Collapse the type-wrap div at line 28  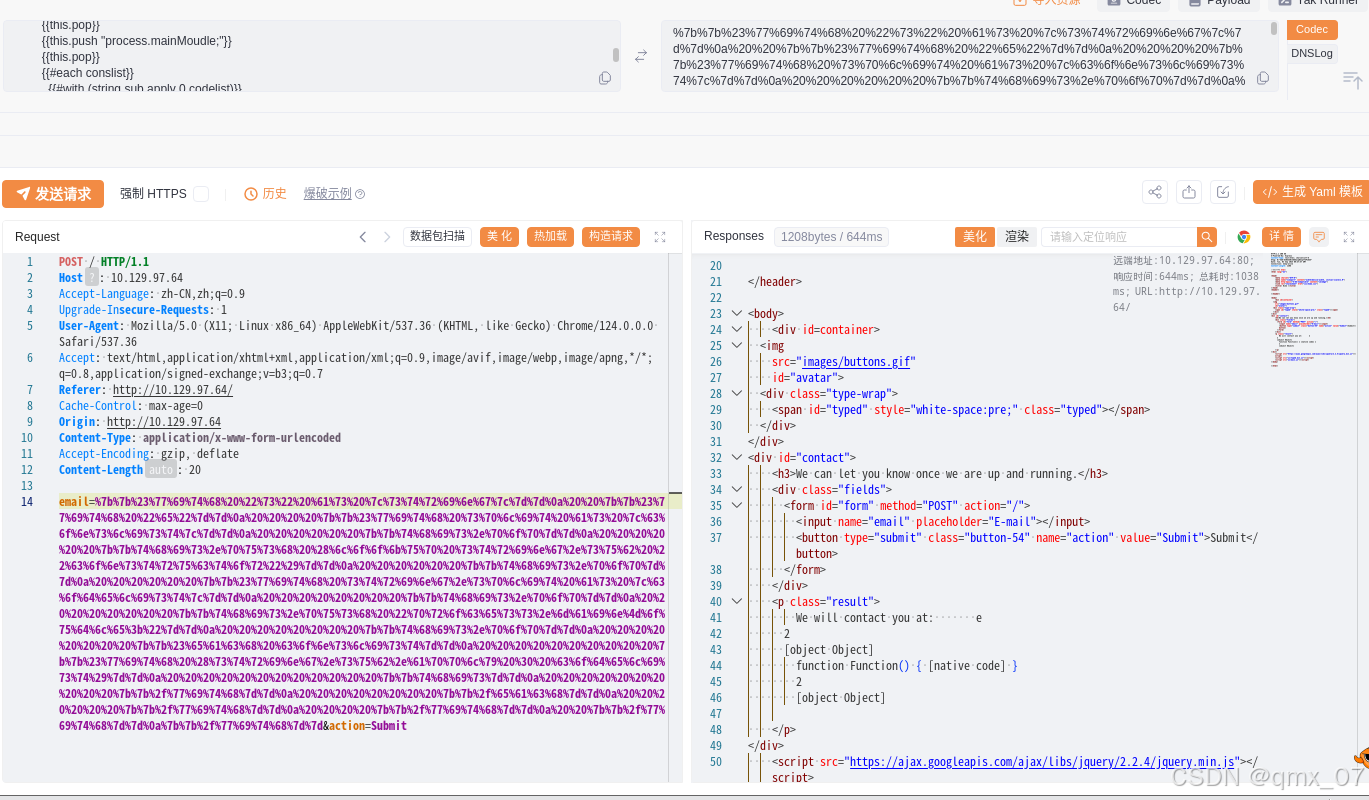coord(737,394)
